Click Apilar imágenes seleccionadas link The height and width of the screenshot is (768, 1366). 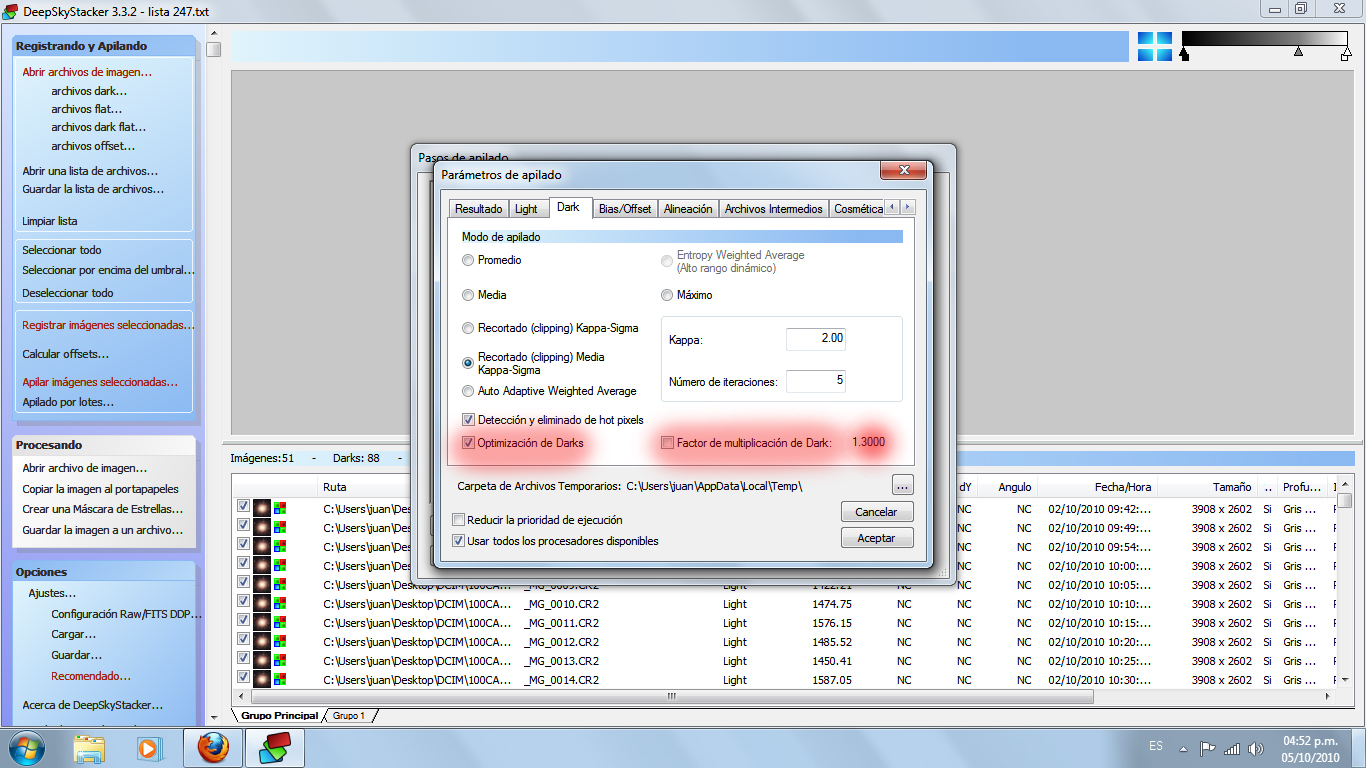(x=100, y=382)
